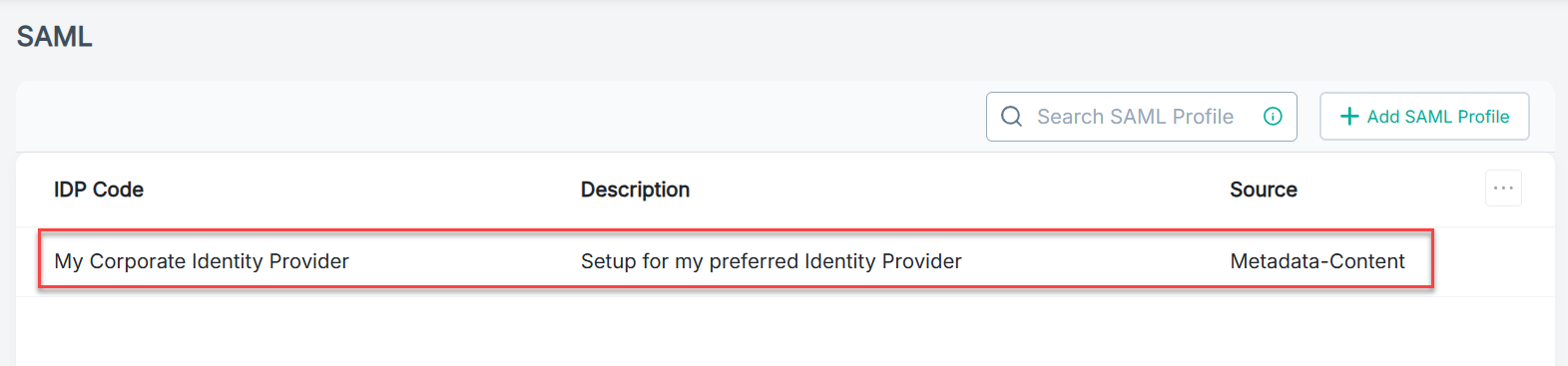Click the word 'Profile' on the Add button
Screen dimensions: 1568x366
1483,117
